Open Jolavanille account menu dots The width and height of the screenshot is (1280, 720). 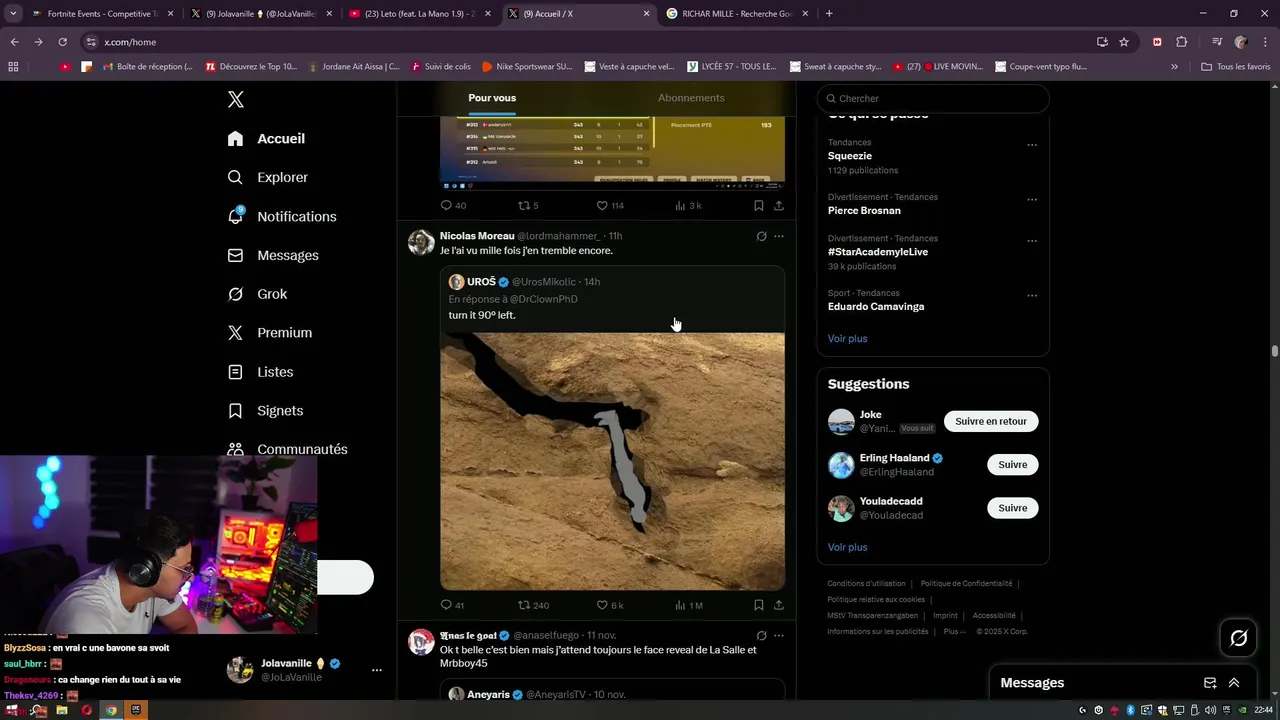tap(376, 670)
